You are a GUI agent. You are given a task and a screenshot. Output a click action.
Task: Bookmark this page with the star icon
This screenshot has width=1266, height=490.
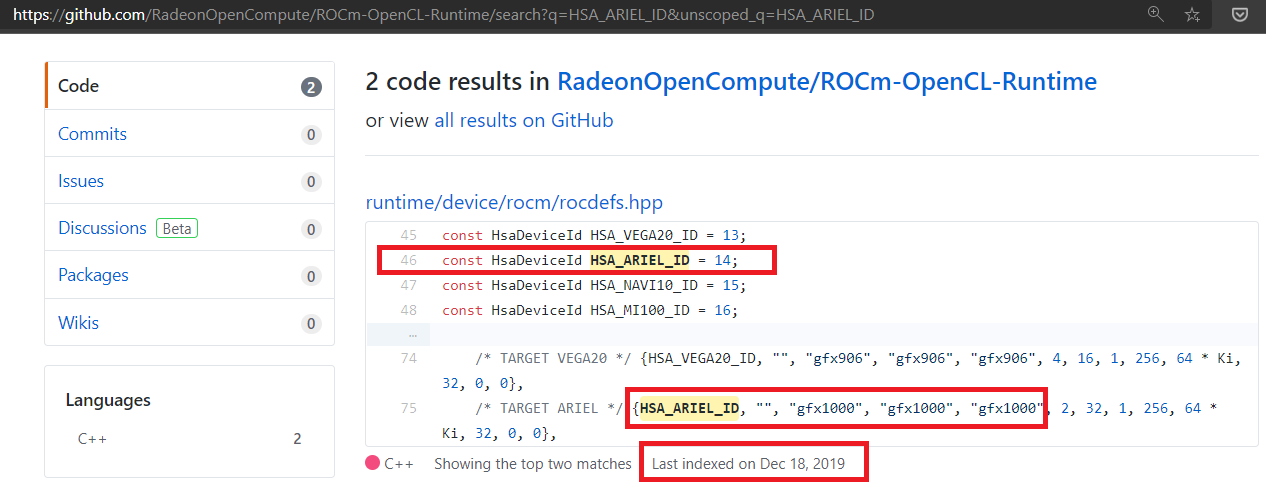click(1192, 14)
